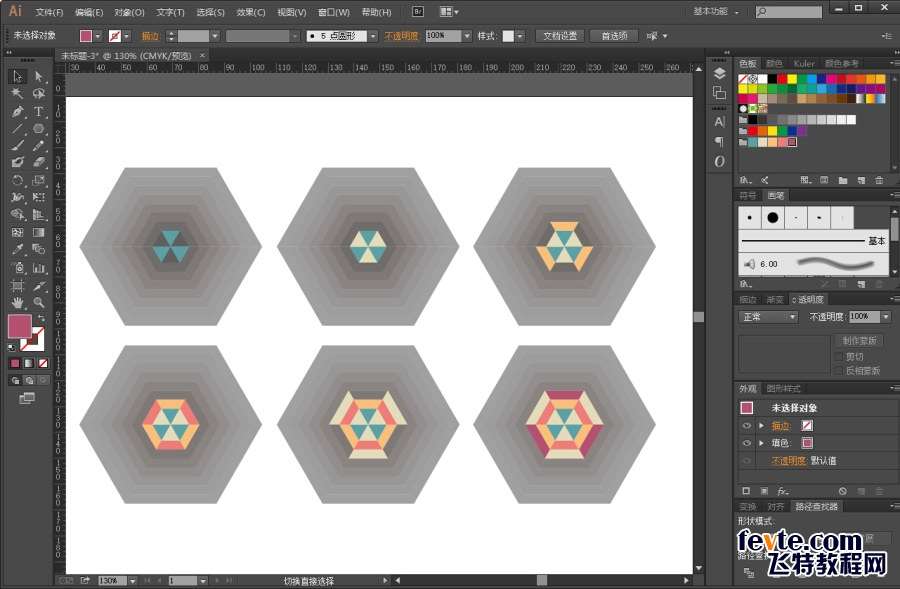
Task: Switch to the 画笔 panel tab
Action: pos(776,196)
